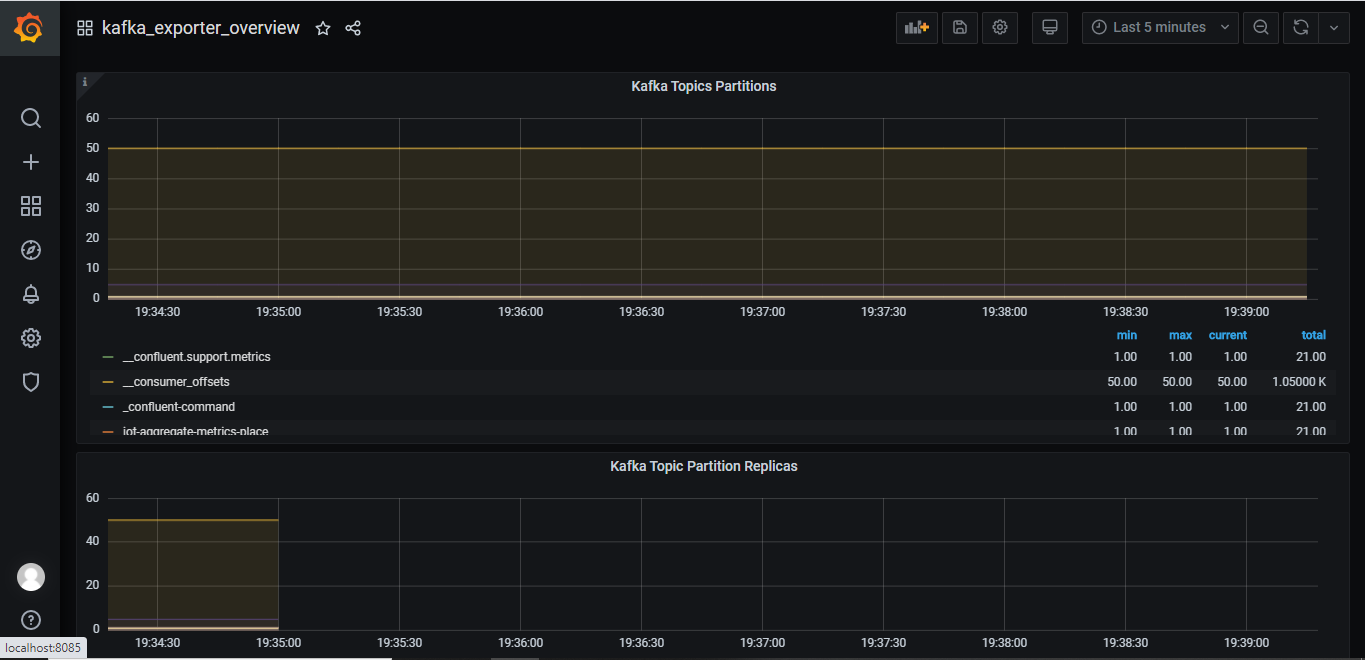Click _confluent-command series color swatch
Screen dimensions: 1365x660
[x=108, y=407]
